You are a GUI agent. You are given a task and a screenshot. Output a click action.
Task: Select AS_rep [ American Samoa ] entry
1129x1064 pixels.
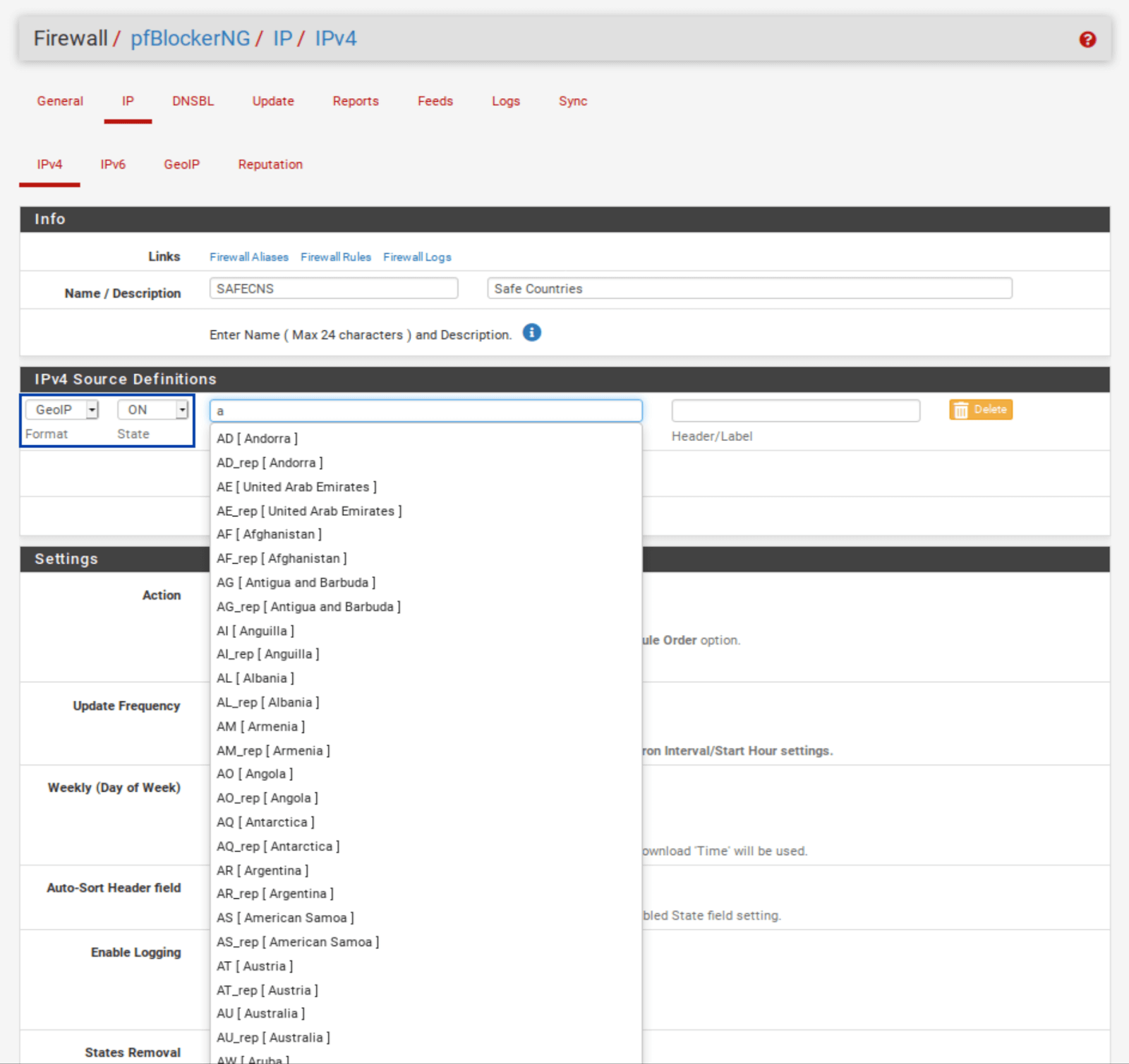pyautogui.click(x=426, y=942)
